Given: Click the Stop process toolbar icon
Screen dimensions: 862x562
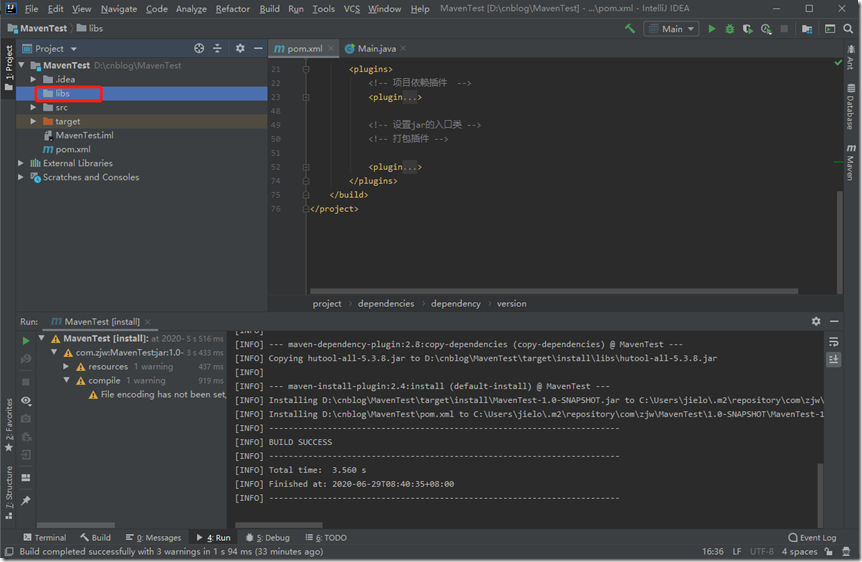Looking at the screenshot, I should (x=784, y=29).
